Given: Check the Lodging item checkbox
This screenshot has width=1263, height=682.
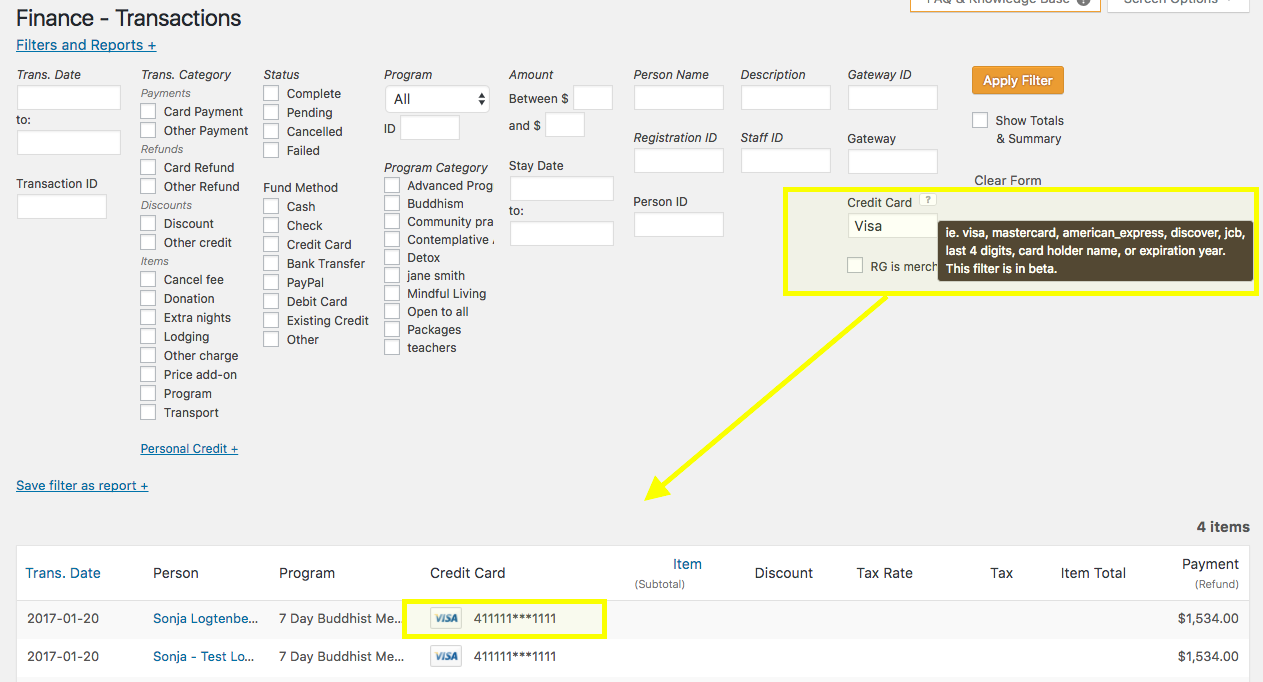Looking at the screenshot, I should tap(148, 336).
